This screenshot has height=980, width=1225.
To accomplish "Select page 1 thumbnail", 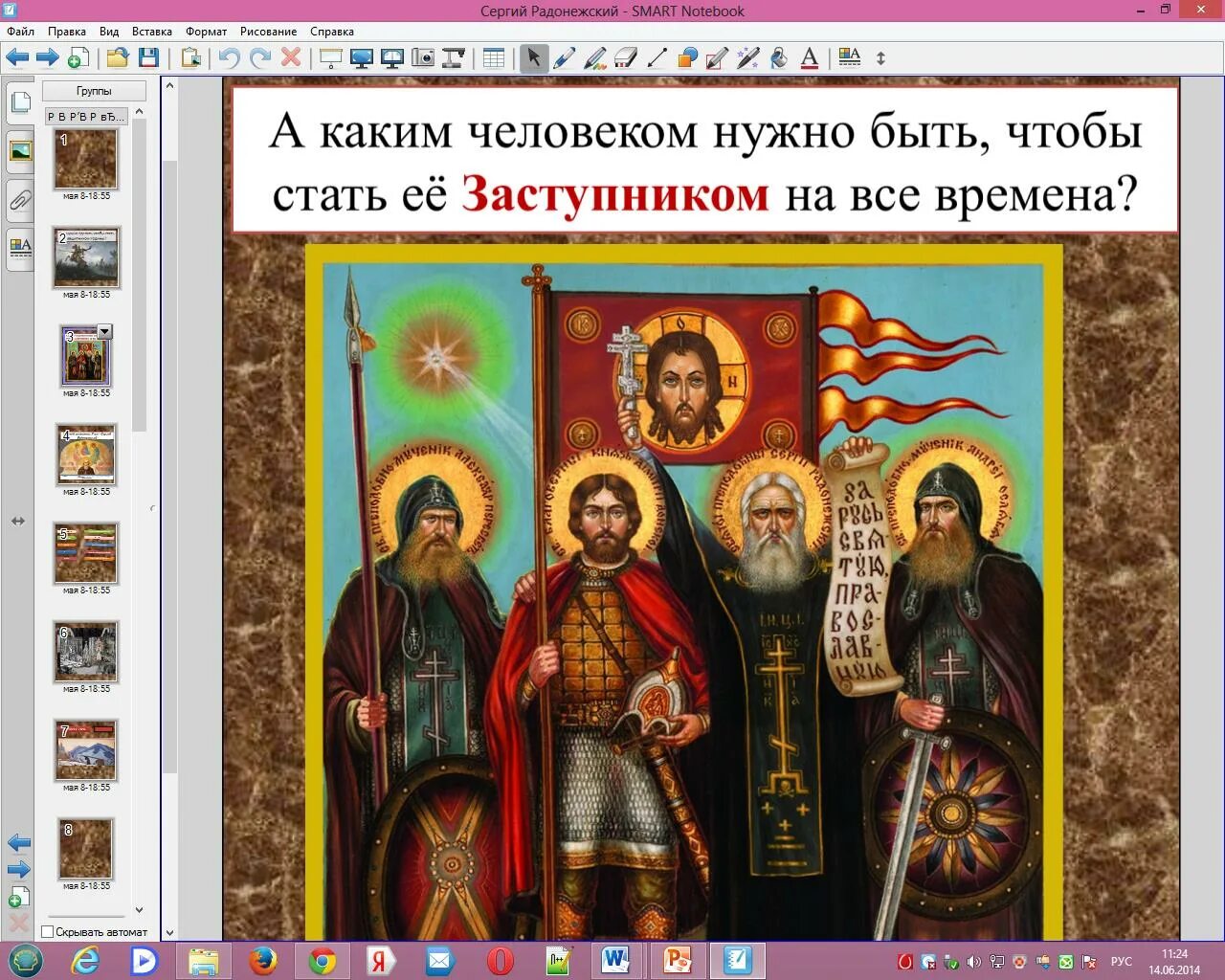I will [86, 159].
